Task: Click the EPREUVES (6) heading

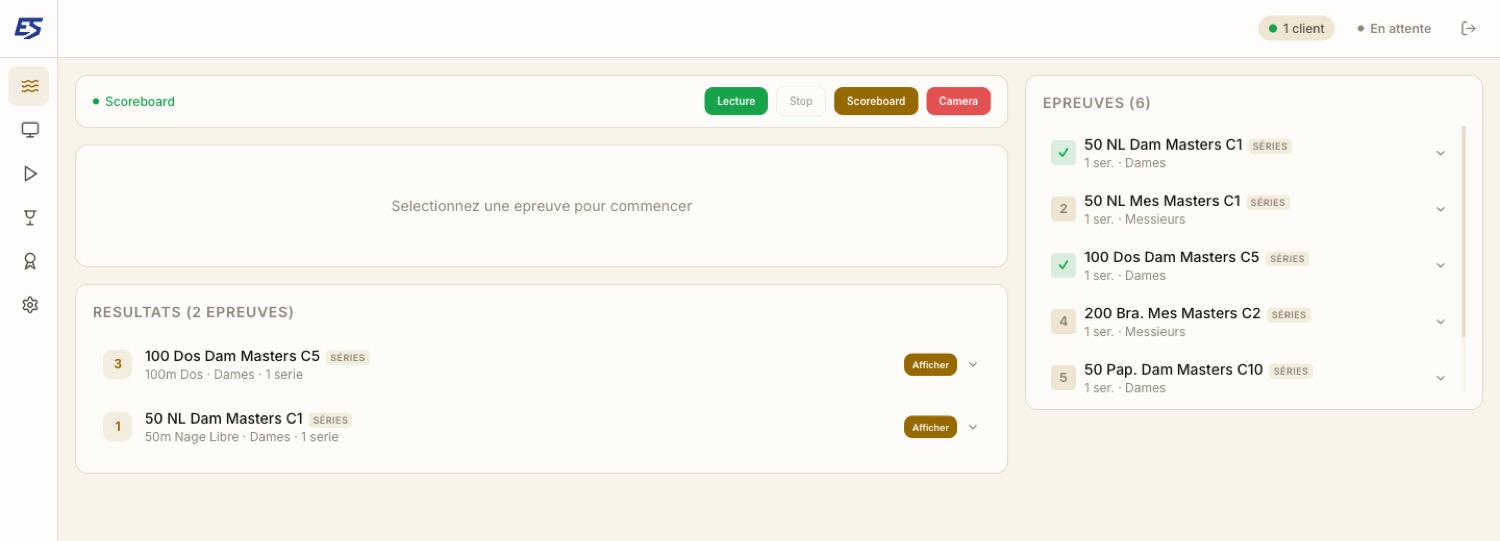Action: point(1096,103)
